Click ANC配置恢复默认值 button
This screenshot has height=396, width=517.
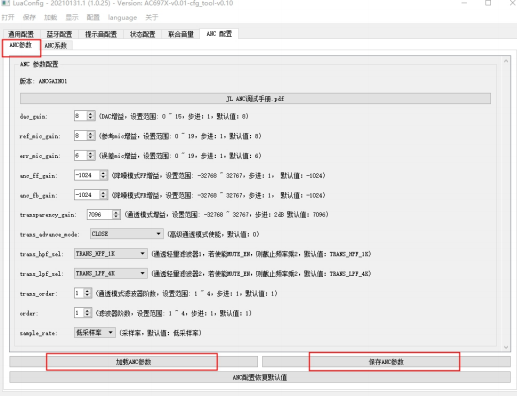click(260, 377)
